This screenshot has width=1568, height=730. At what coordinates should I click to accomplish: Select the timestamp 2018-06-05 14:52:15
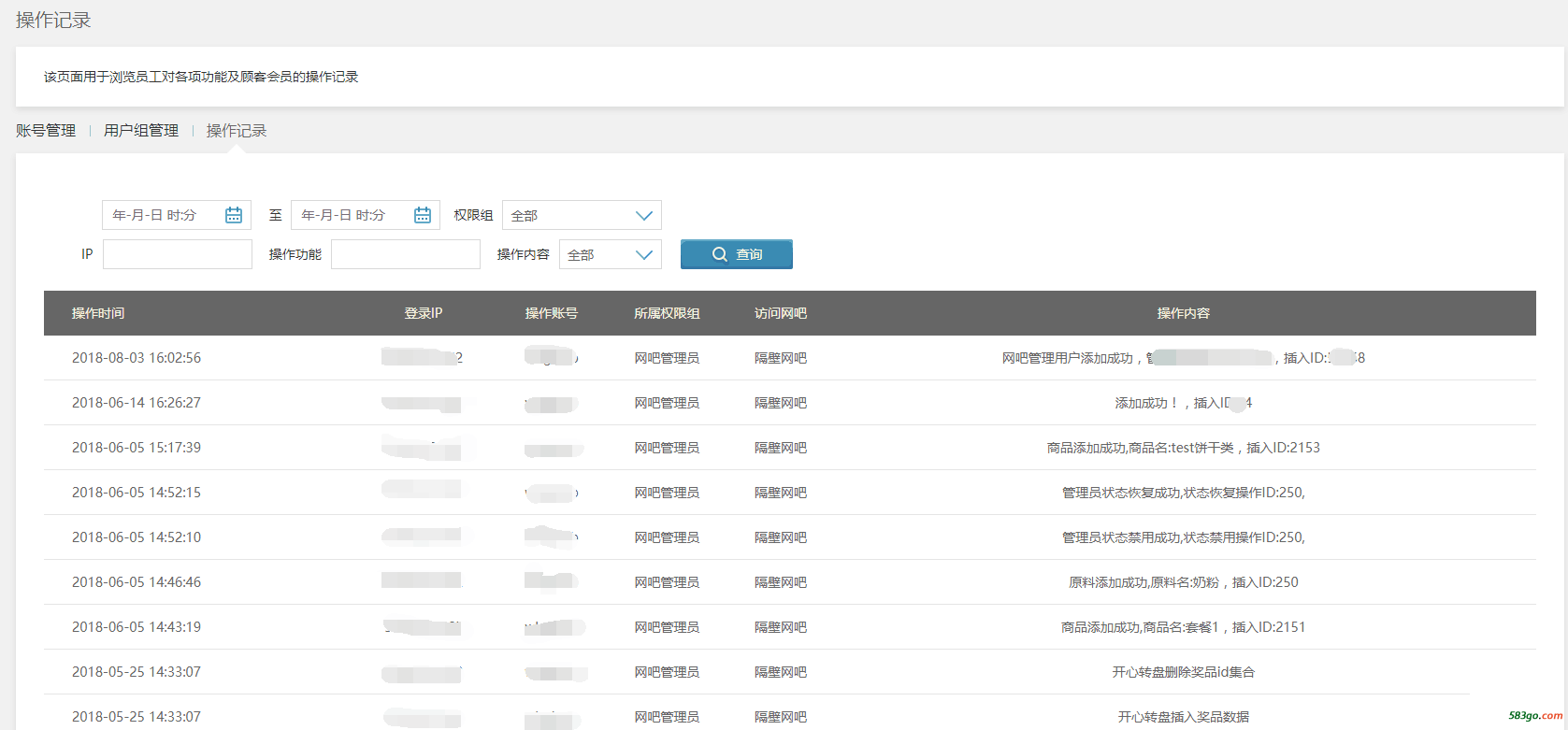[137, 493]
